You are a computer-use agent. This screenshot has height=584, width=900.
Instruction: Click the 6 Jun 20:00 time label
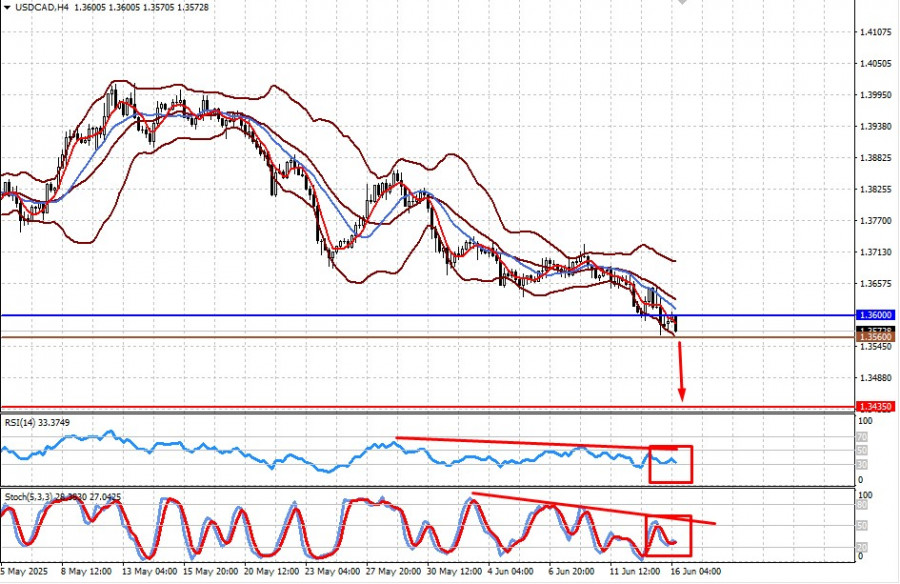571,572
